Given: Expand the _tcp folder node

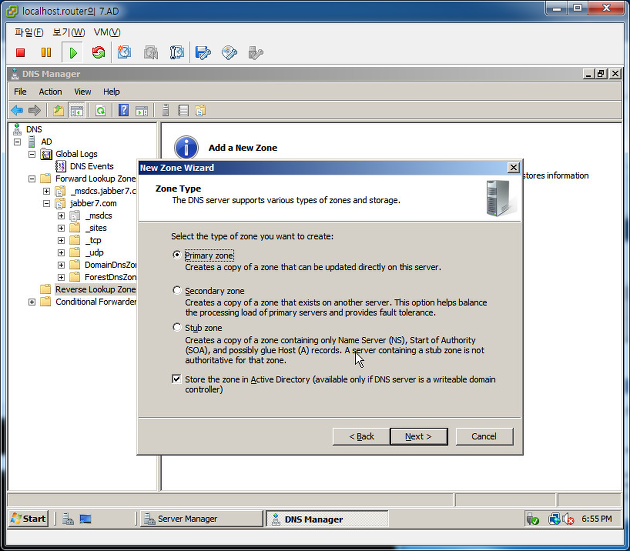Looking at the screenshot, I should click(61, 240).
